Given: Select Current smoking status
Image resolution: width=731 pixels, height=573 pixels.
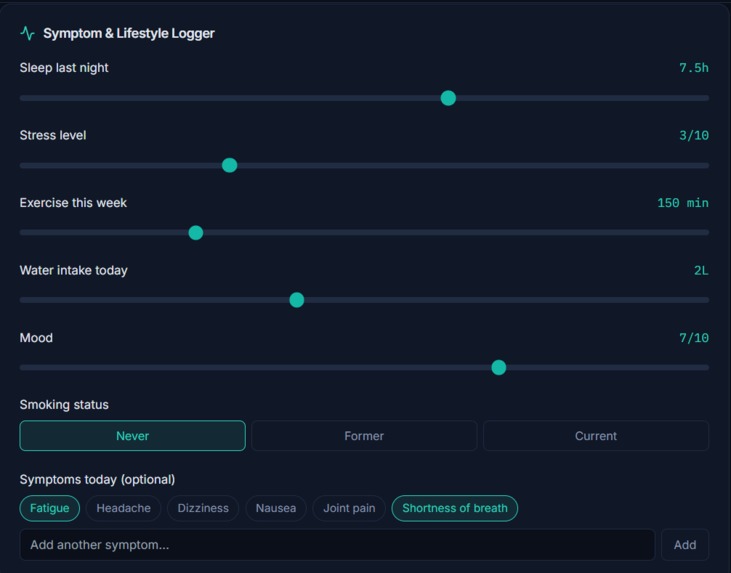Looking at the screenshot, I should tap(596, 436).
